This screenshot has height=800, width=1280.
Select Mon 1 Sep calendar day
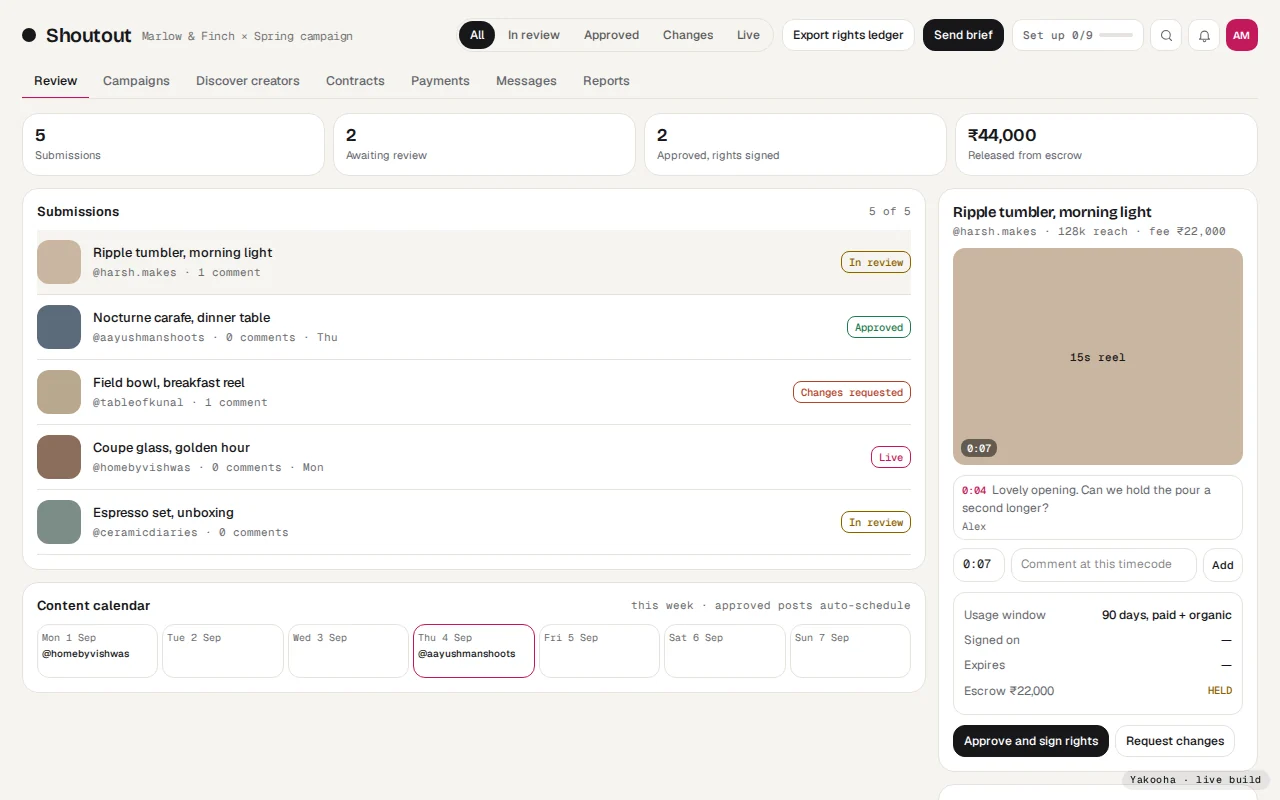point(97,651)
